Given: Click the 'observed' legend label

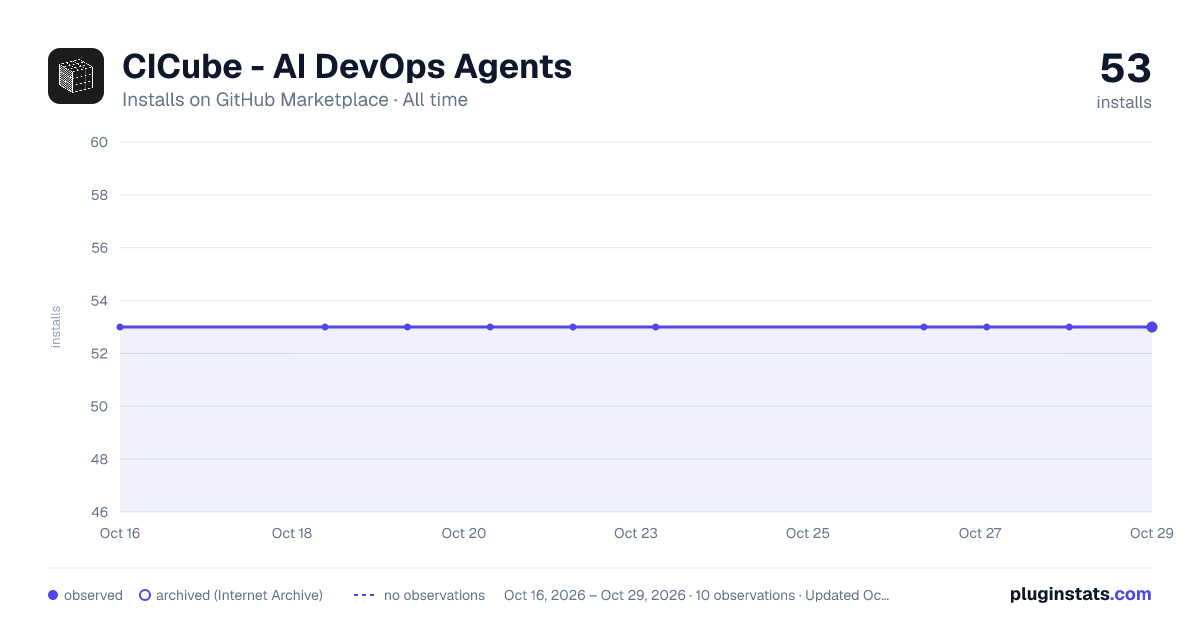Looking at the screenshot, I should pos(93,595).
